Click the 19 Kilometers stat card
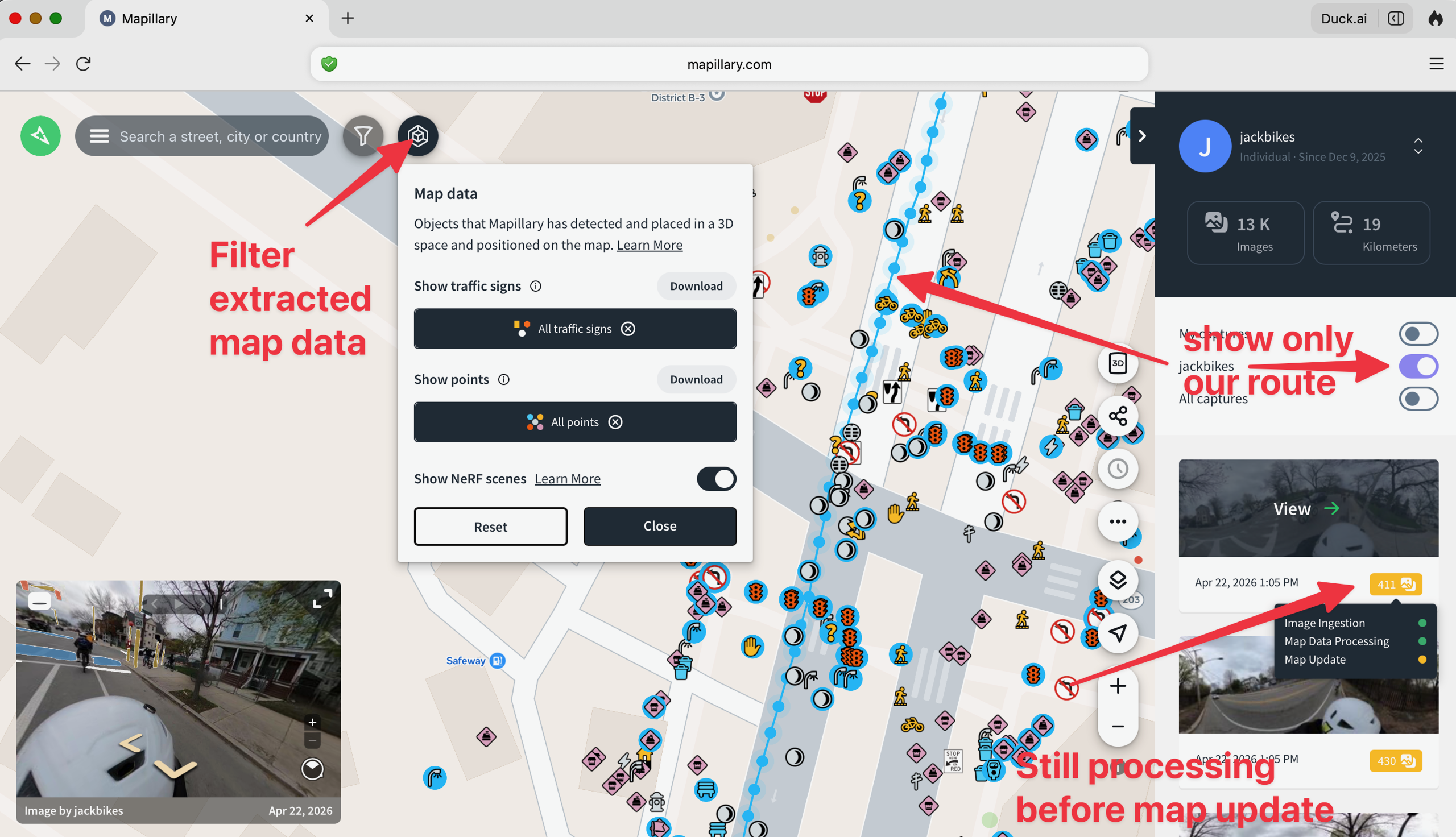The height and width of the screenshot is (837, 1456). [1371, 233]
